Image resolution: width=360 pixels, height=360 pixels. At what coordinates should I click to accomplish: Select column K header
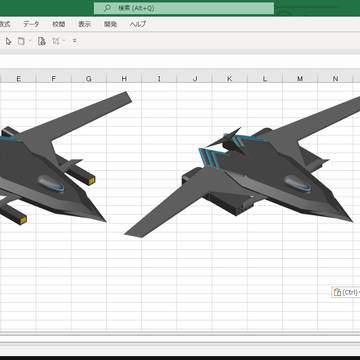click(x=230, y=79)
